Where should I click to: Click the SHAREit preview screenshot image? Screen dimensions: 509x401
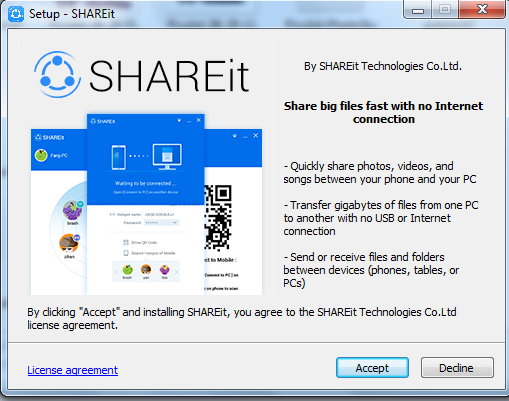[x=146, y=204]
